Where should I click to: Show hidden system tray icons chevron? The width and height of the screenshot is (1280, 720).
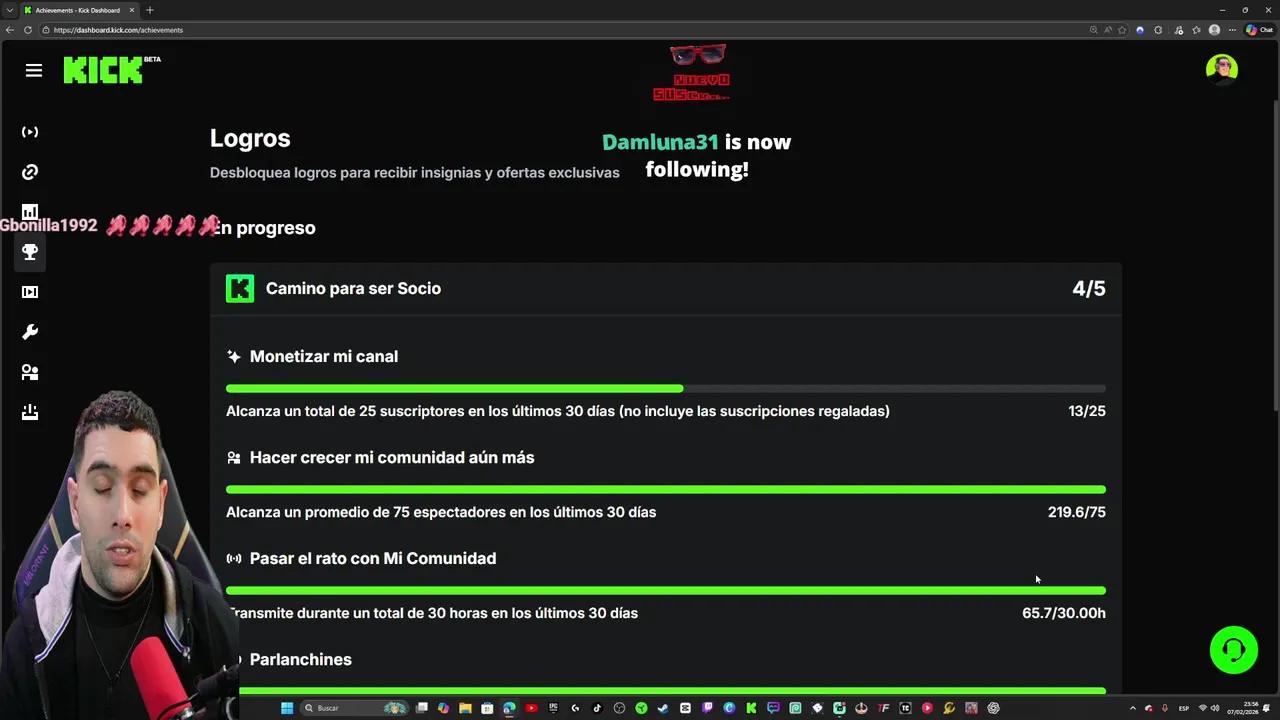pos(1133,708)
